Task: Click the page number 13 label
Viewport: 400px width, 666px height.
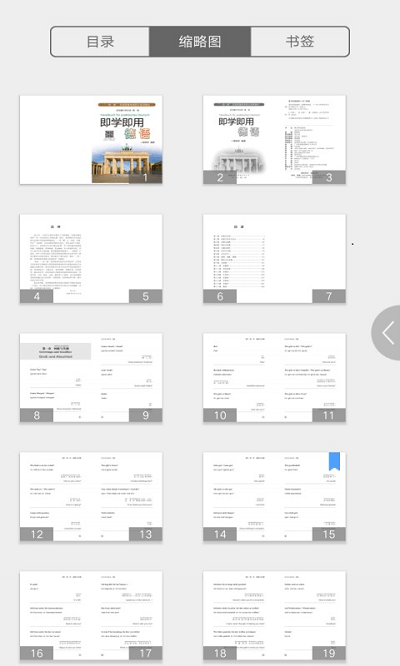Action: pos(146,534)
